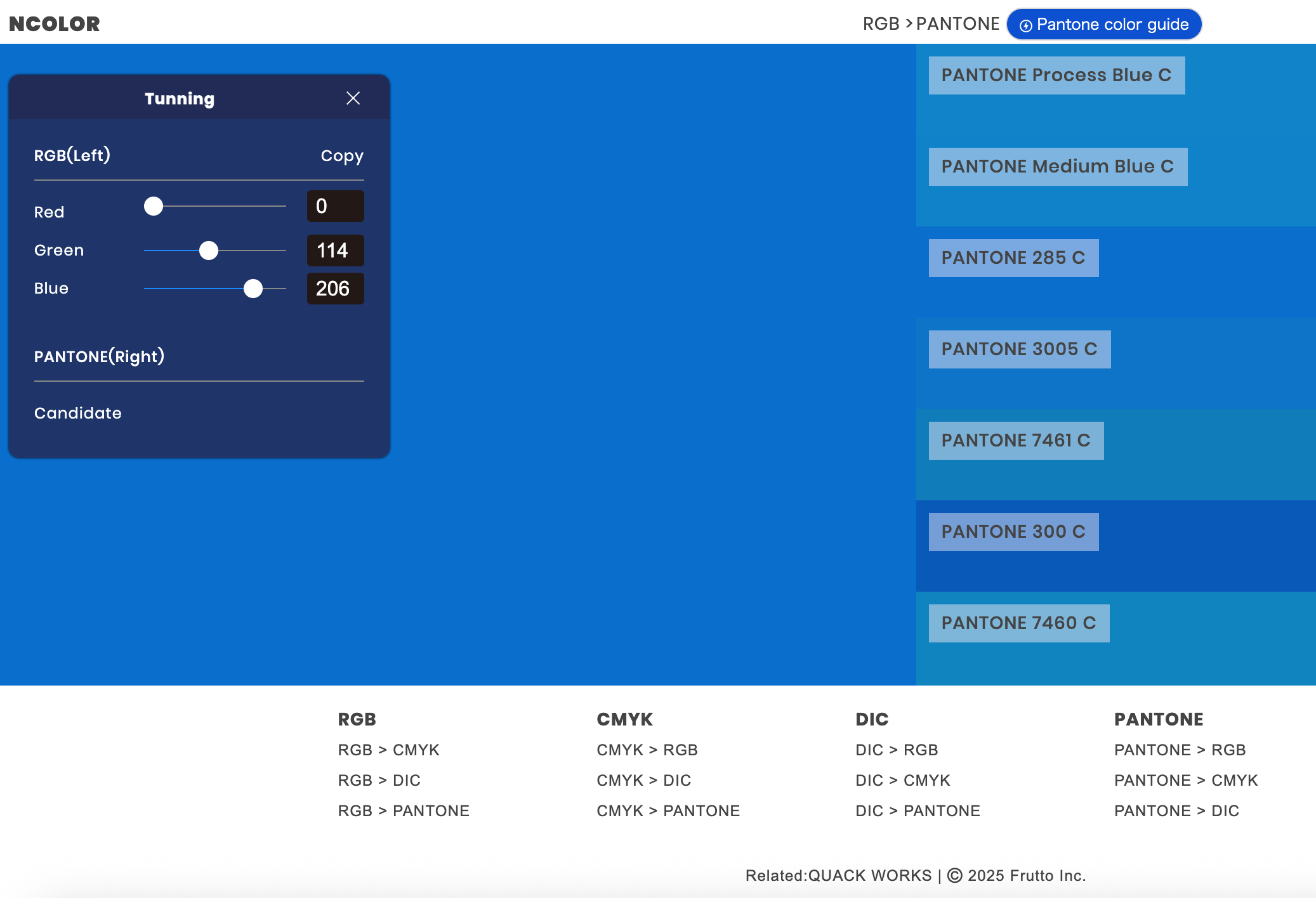
Task: Click the Green slider handle
Action: point(209,251)
